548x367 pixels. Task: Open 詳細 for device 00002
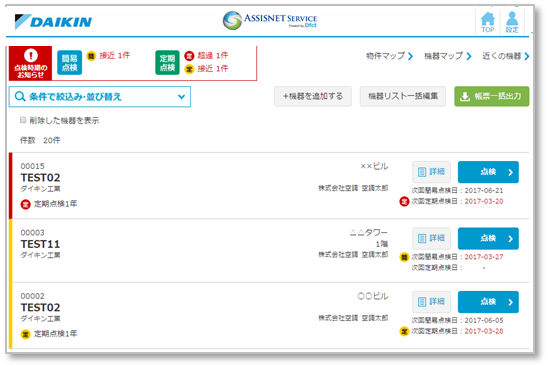(432, 302)
